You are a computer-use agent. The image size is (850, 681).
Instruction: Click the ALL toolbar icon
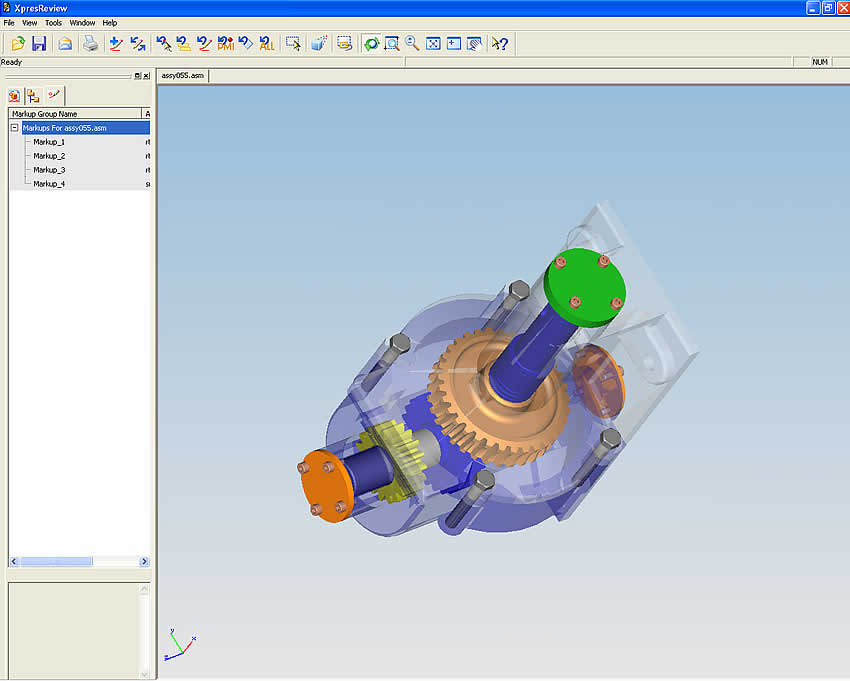point(267,43)
